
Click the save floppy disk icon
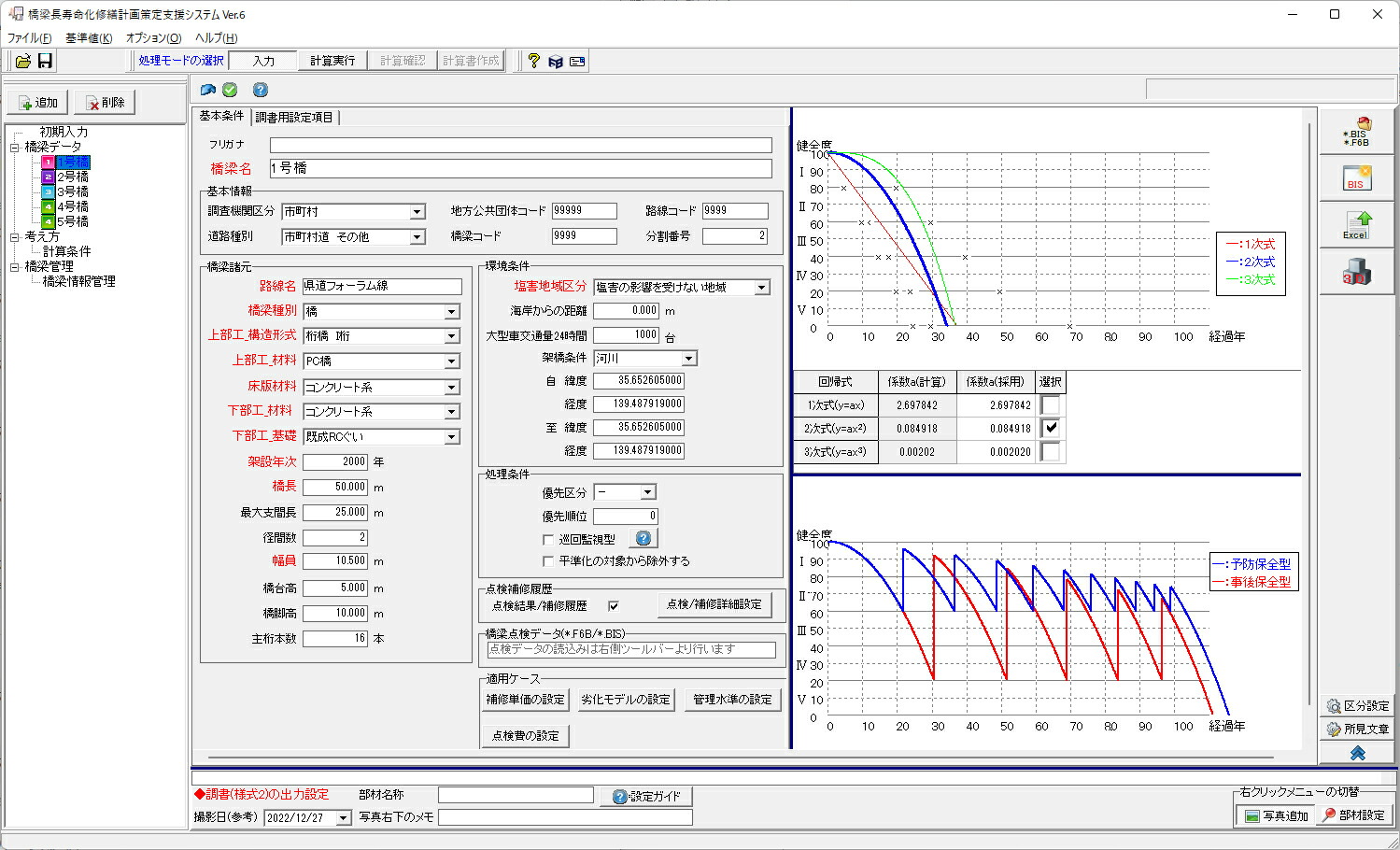click(45, 61)
